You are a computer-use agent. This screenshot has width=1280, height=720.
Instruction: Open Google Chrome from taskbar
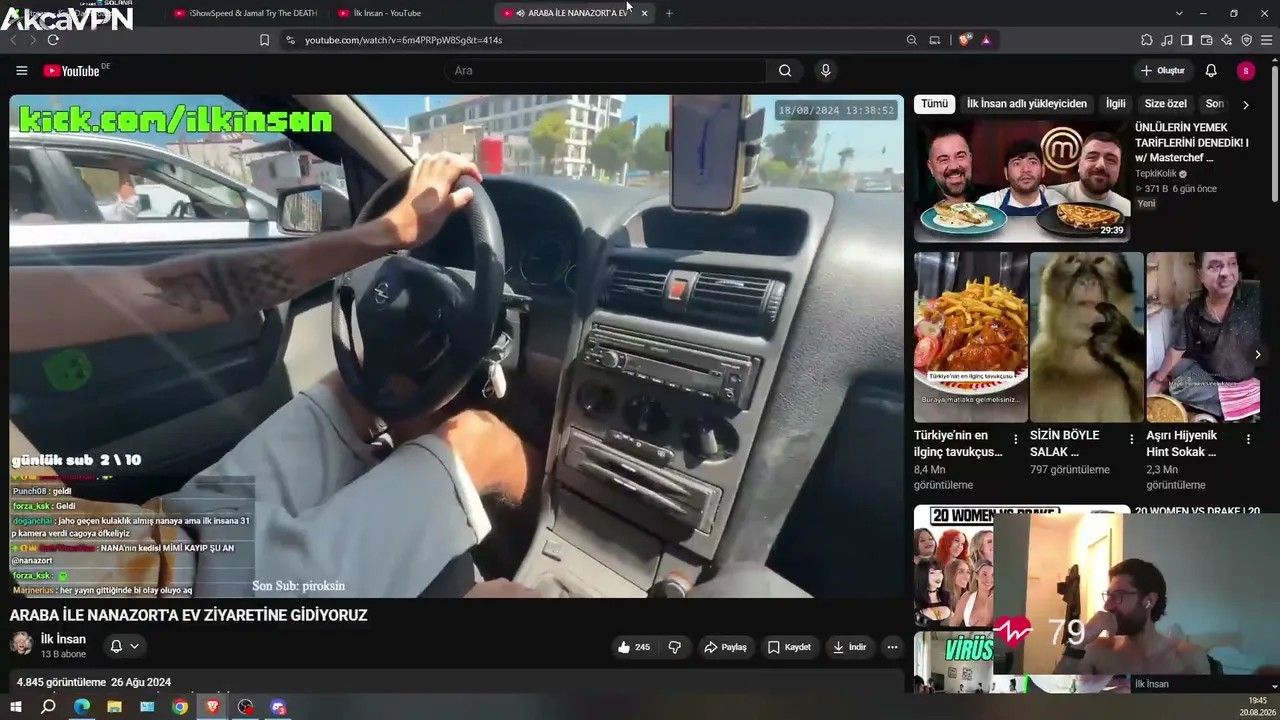click(x=180, y=707)
